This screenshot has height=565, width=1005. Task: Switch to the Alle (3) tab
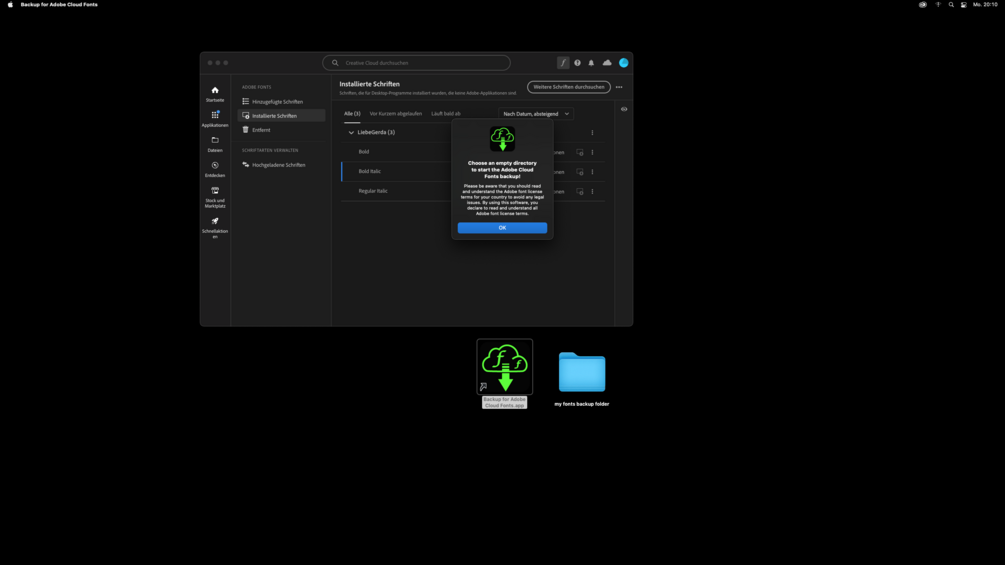(352, 113)
